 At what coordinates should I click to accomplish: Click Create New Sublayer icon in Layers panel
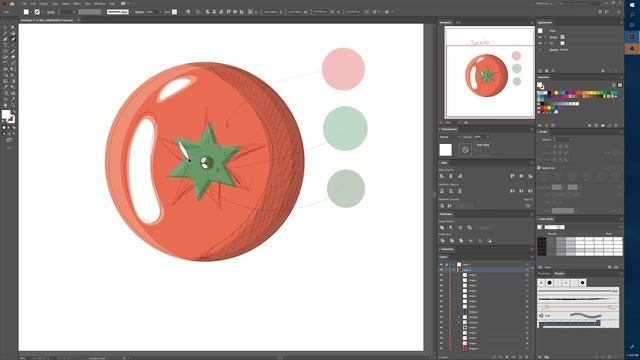click(x=514, y=357)
